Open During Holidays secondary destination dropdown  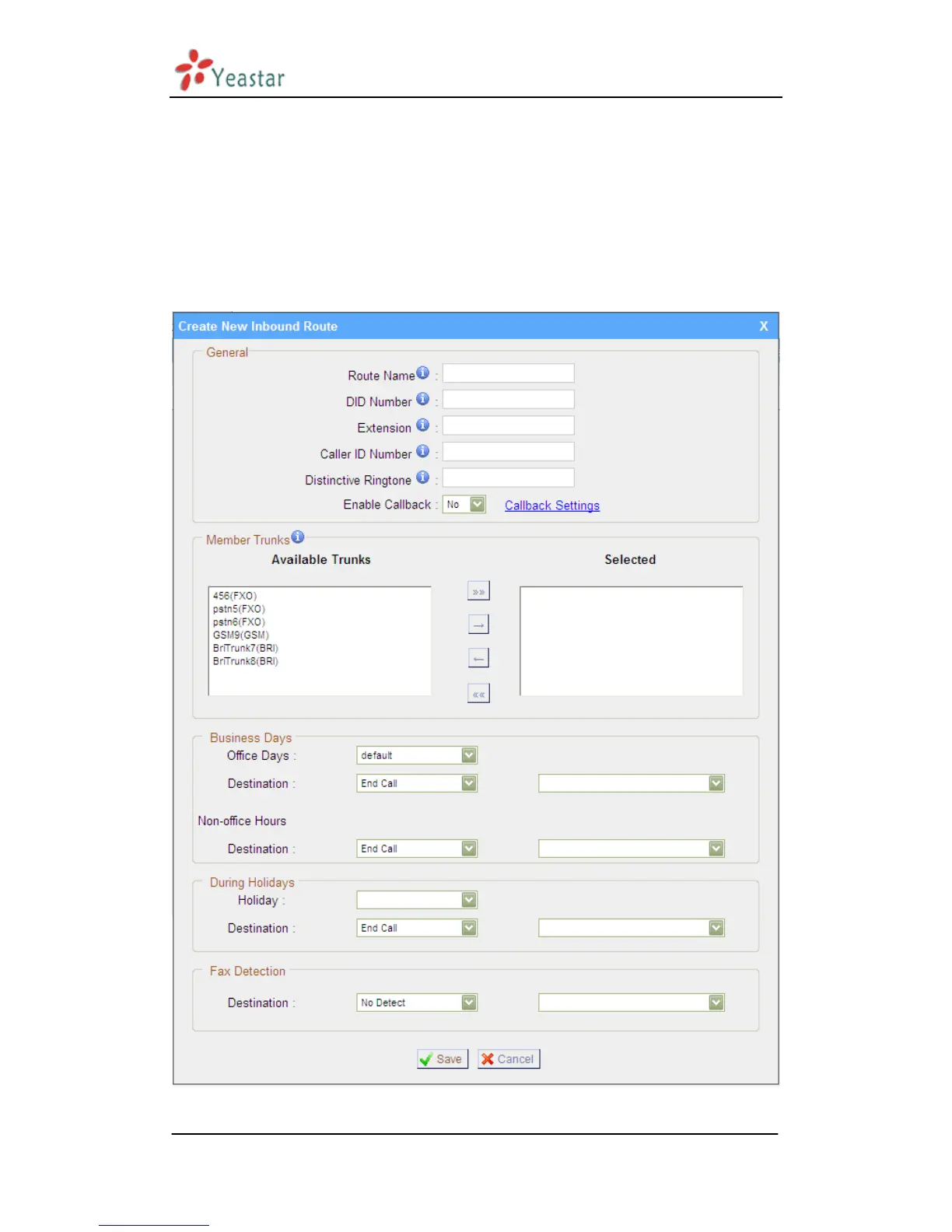(x=632, y=928)
